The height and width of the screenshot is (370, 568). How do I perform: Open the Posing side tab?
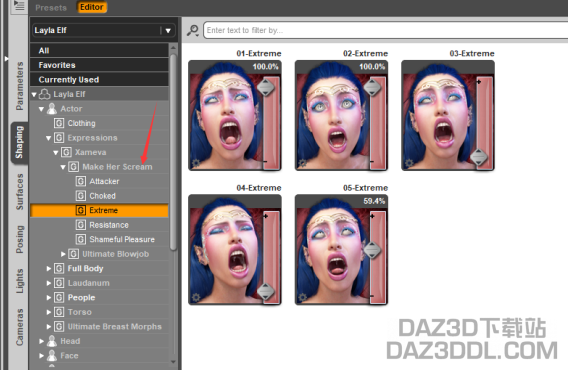19,239
